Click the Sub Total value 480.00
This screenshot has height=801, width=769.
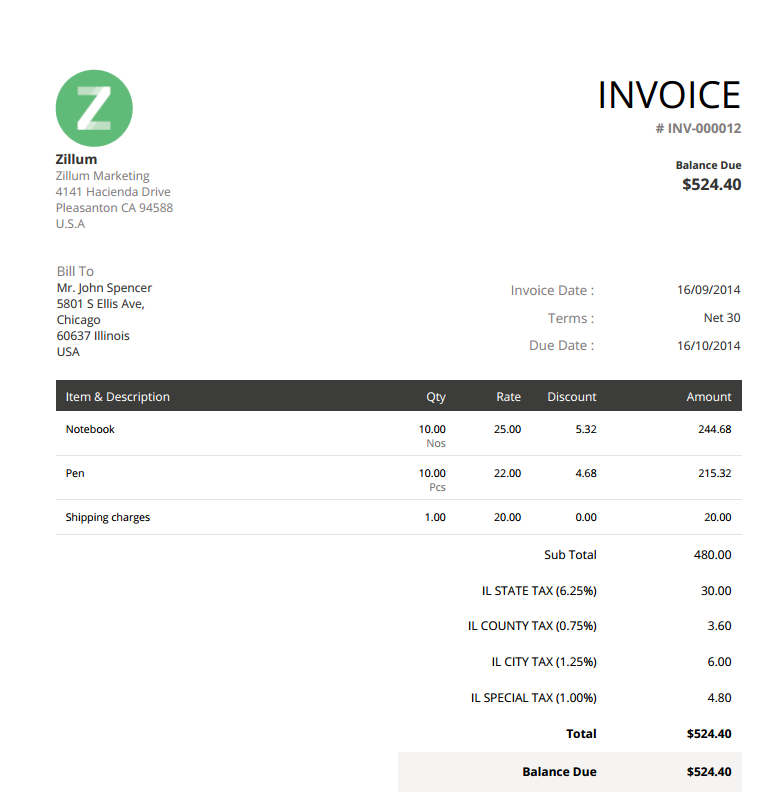tap(712, 555)
